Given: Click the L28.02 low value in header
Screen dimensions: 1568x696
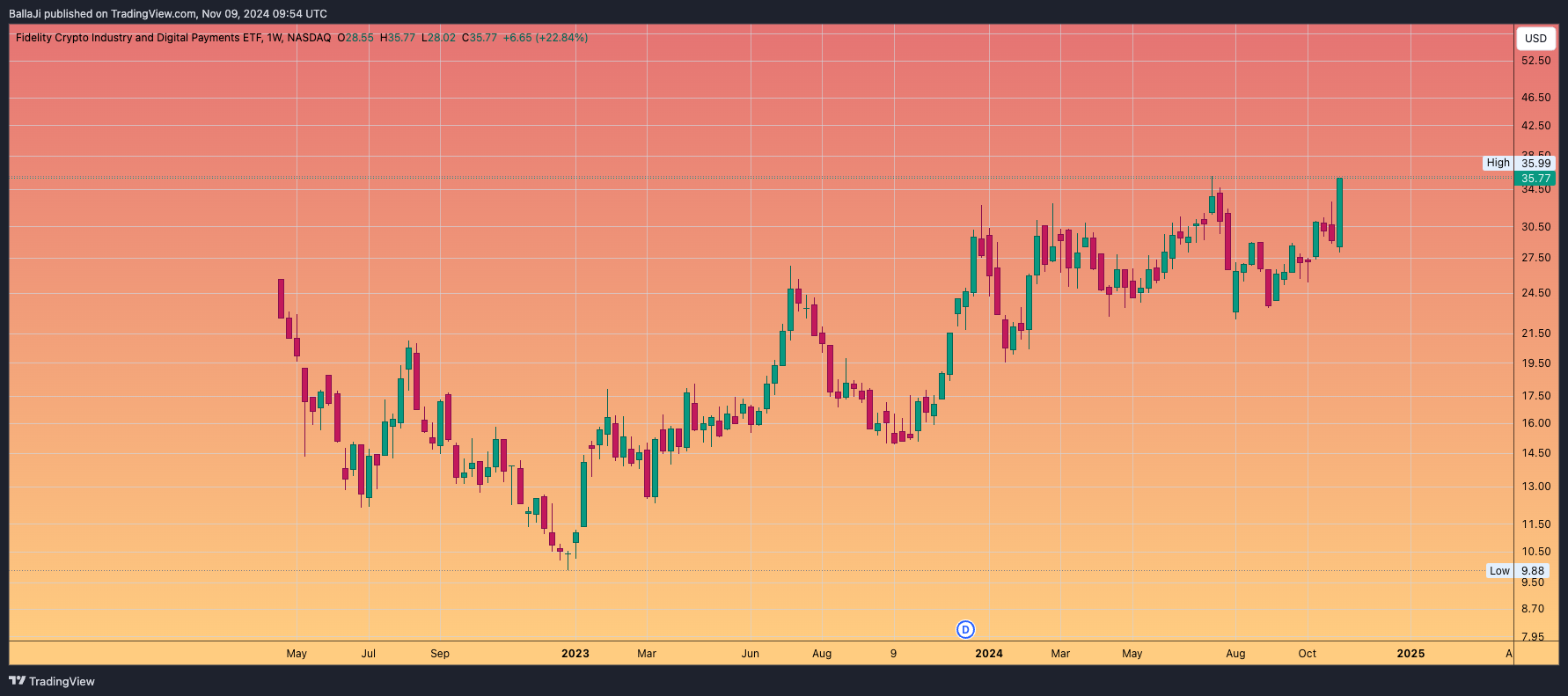Looking at the screenshot, I should pyautogui.click(x=438, y=38).
